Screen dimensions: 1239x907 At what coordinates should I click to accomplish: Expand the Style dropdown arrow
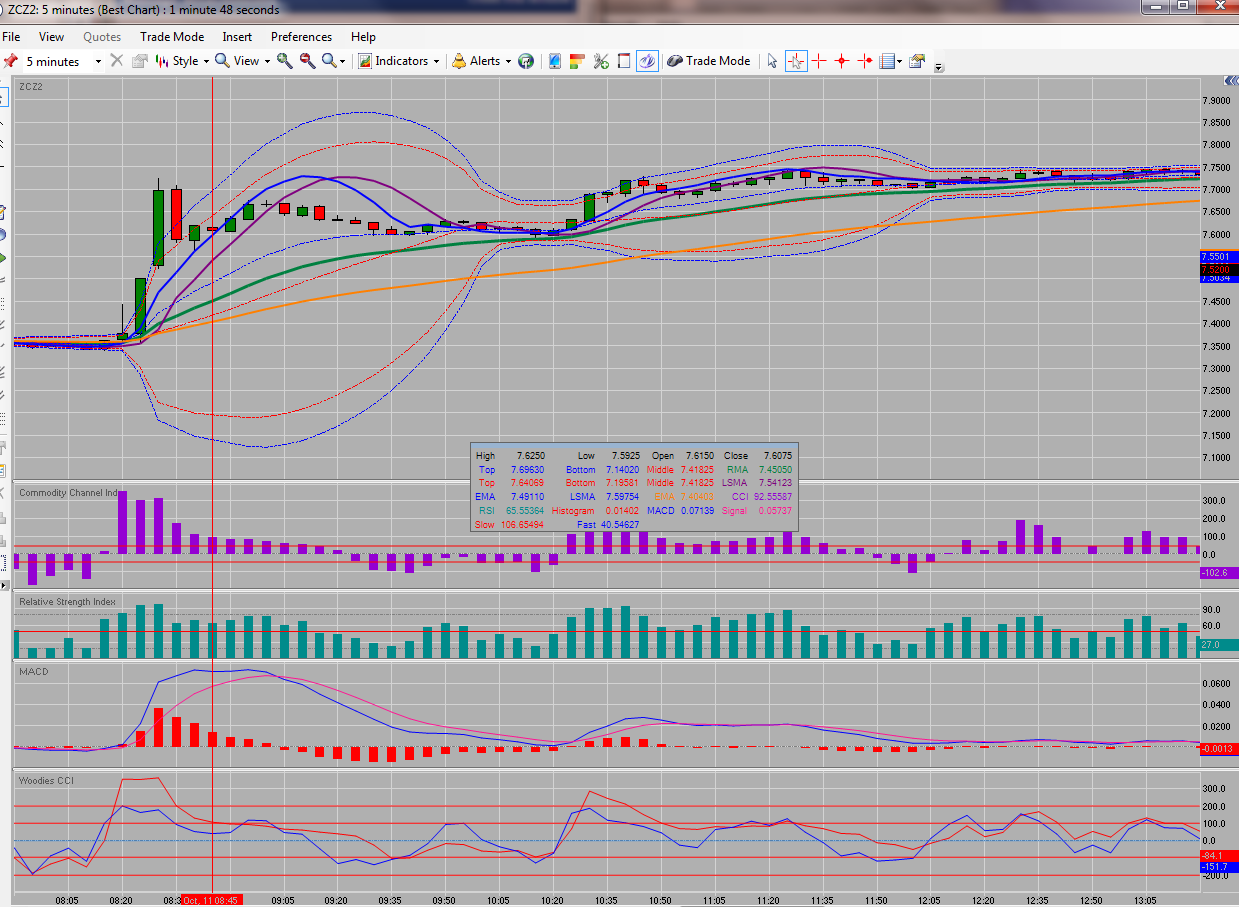(x=206, y=61)
